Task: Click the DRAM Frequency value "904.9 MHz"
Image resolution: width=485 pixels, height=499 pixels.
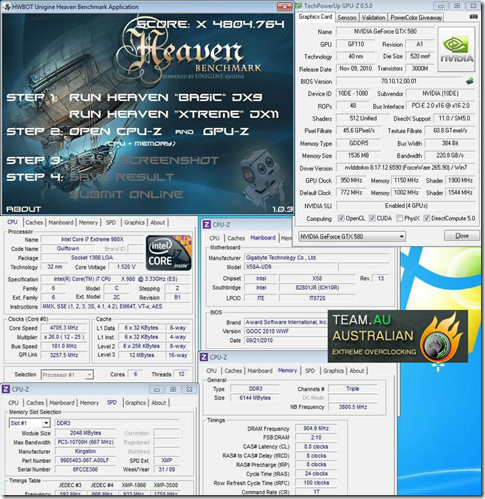Action: [x=316, y=428]
